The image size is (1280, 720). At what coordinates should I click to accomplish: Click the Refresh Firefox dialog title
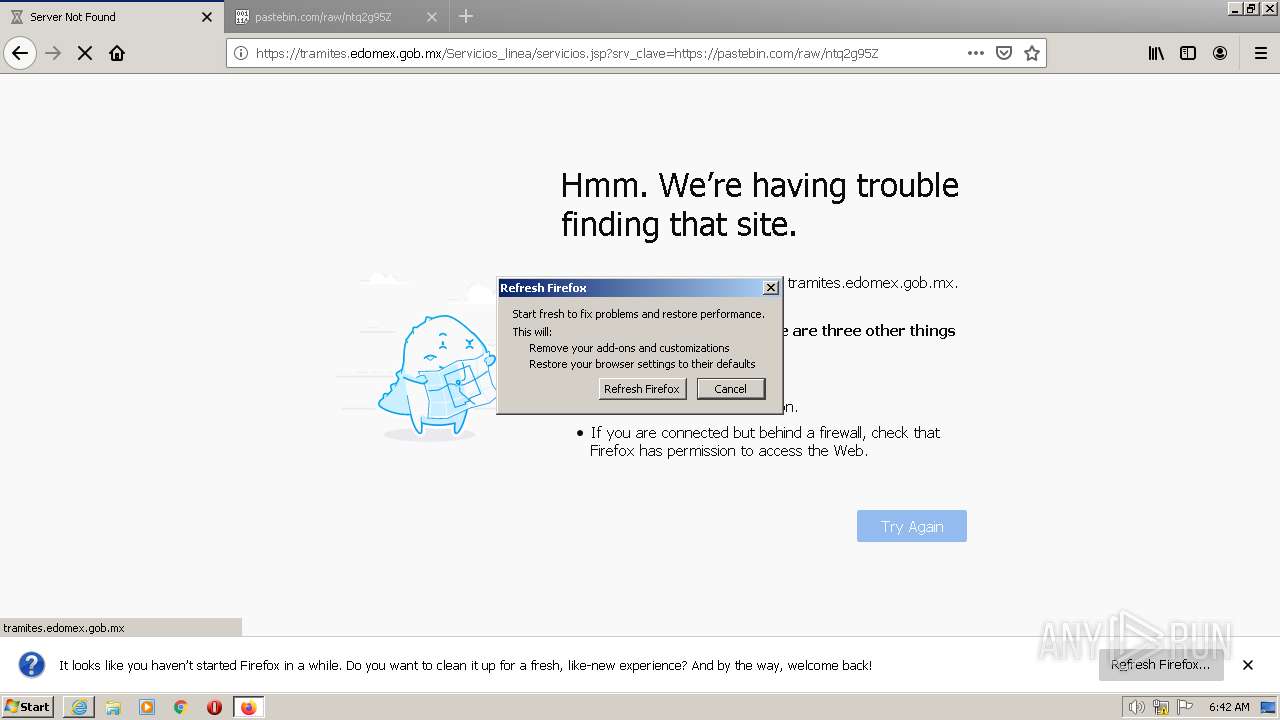point(543,288)
